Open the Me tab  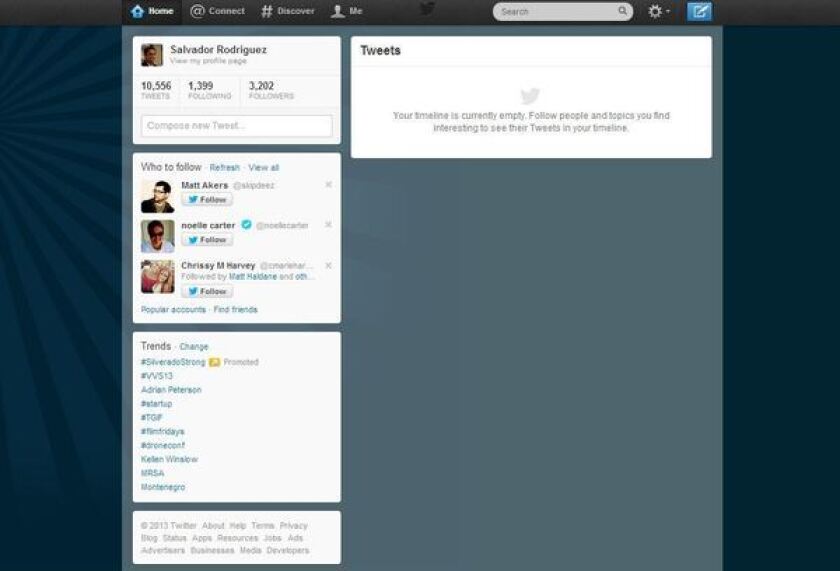347,11
